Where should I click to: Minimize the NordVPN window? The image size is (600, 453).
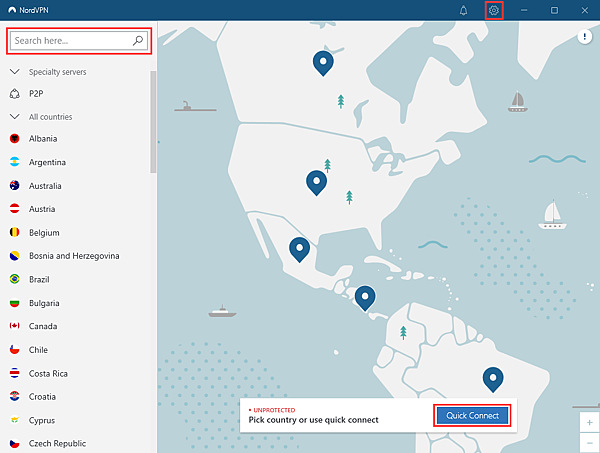pos(524,10)
